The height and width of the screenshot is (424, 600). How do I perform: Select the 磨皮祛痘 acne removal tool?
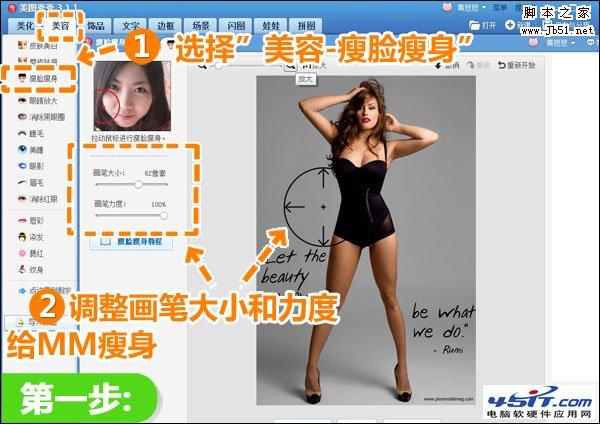38,60
